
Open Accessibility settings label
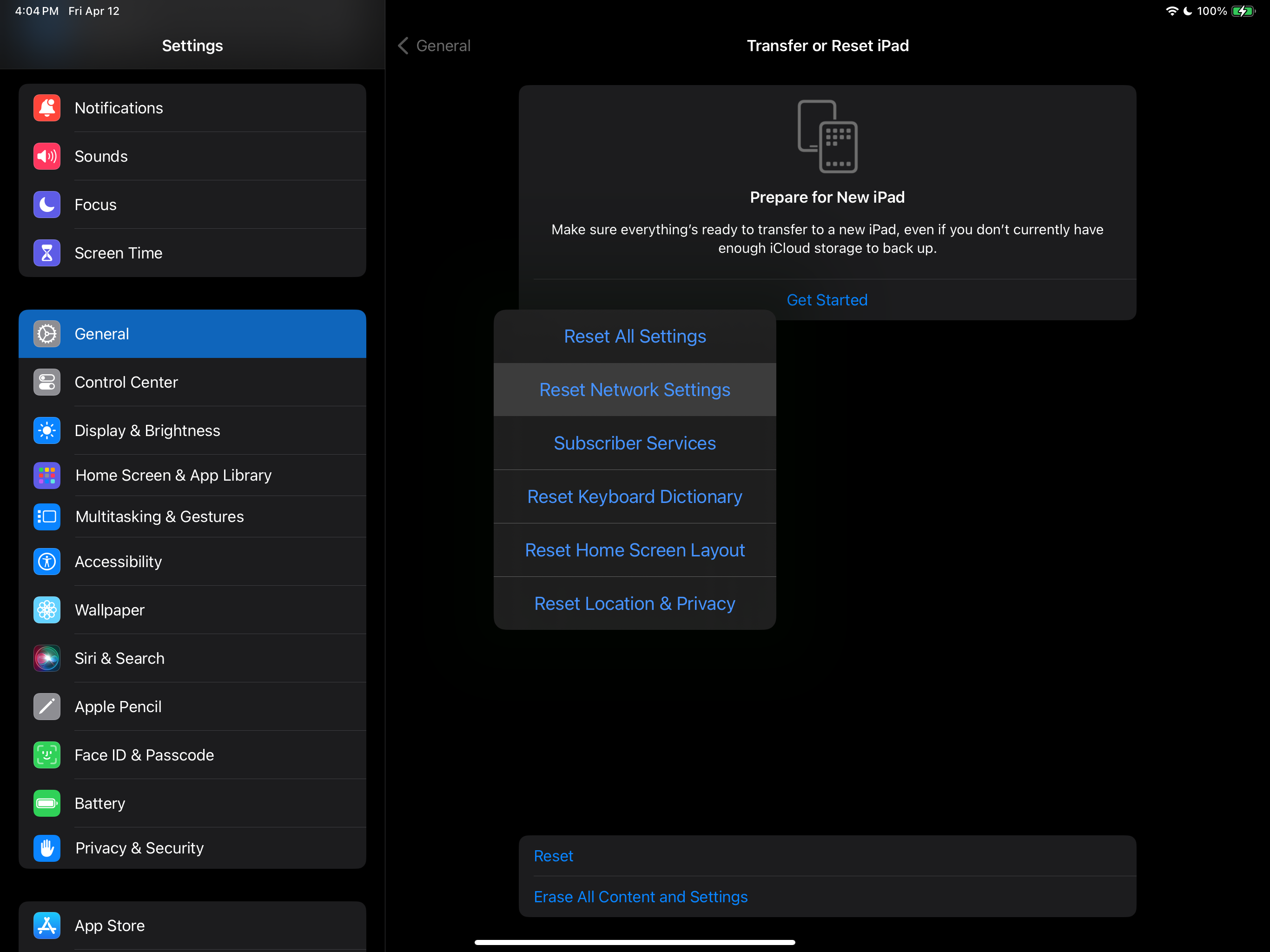(x=118, y=562)
